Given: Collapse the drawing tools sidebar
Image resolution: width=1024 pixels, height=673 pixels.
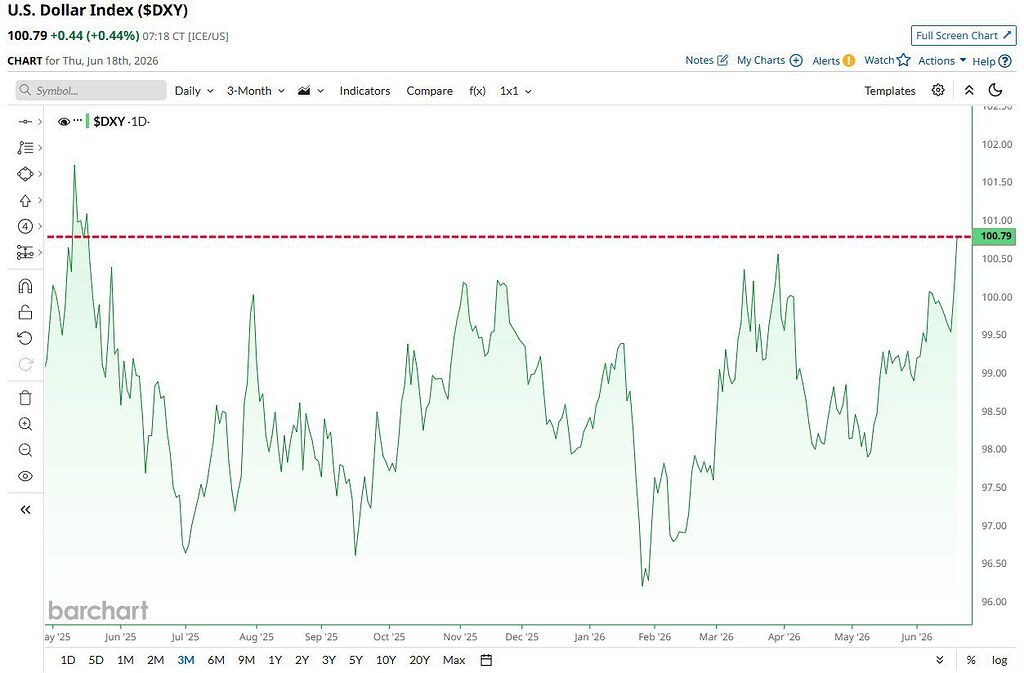Looking at the screenshot, I should coord(25,509).
